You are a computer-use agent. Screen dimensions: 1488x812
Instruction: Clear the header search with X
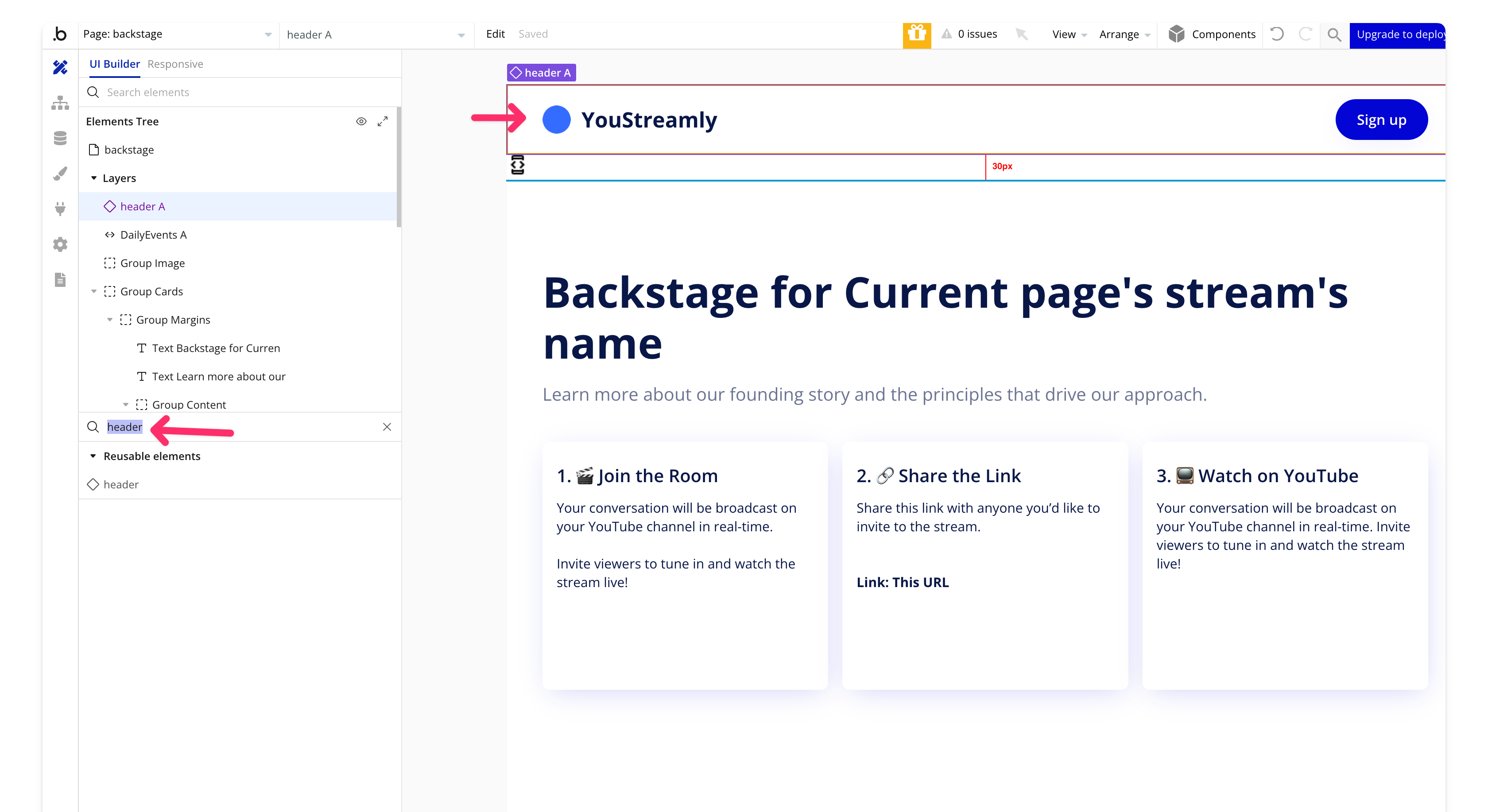click(387, 427)
